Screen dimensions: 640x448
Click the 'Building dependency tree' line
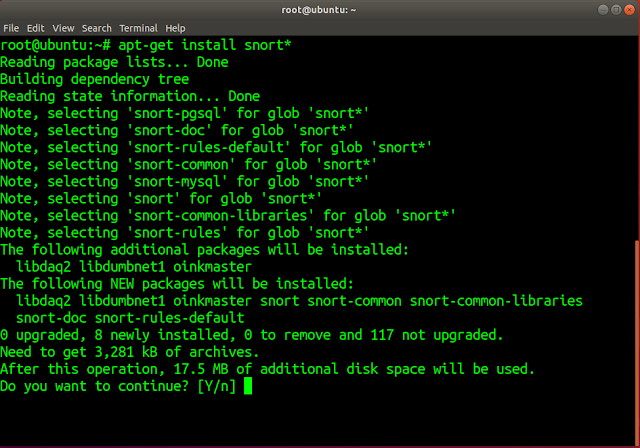(x=95, y=79)
